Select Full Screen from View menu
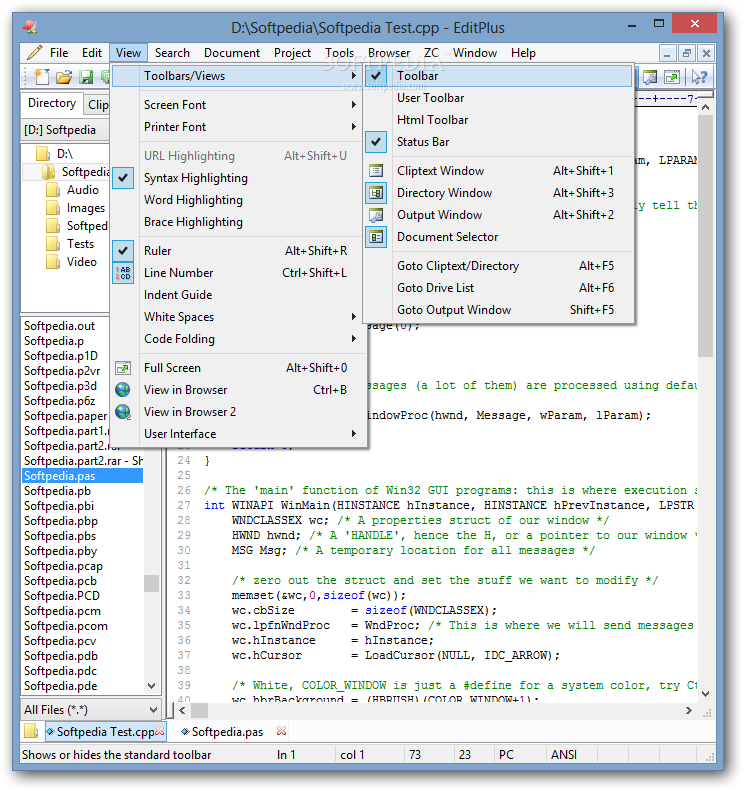Image resolution: width=744 pixels, height=791 pixels. [238, 368]
